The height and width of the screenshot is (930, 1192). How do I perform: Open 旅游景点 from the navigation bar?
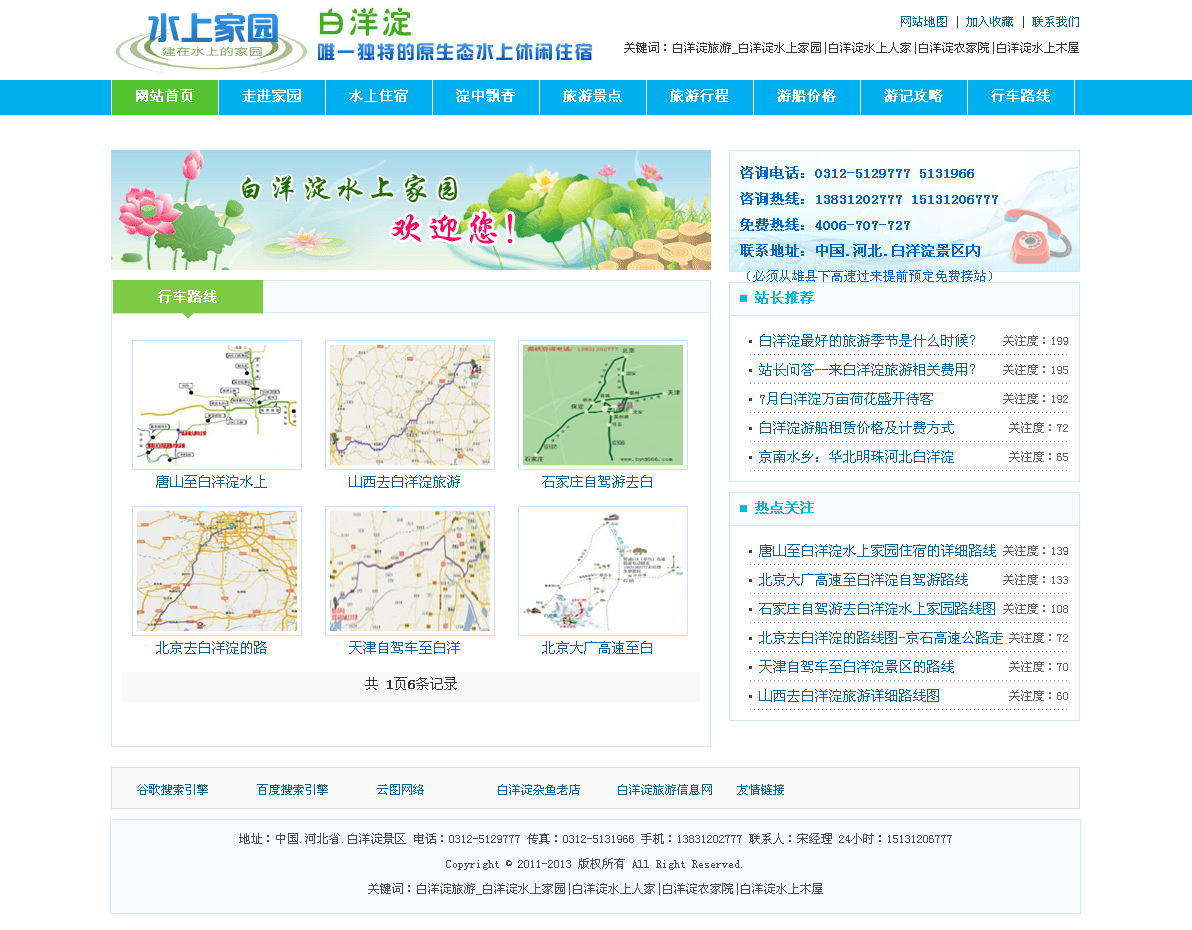(x=593, y=97)
